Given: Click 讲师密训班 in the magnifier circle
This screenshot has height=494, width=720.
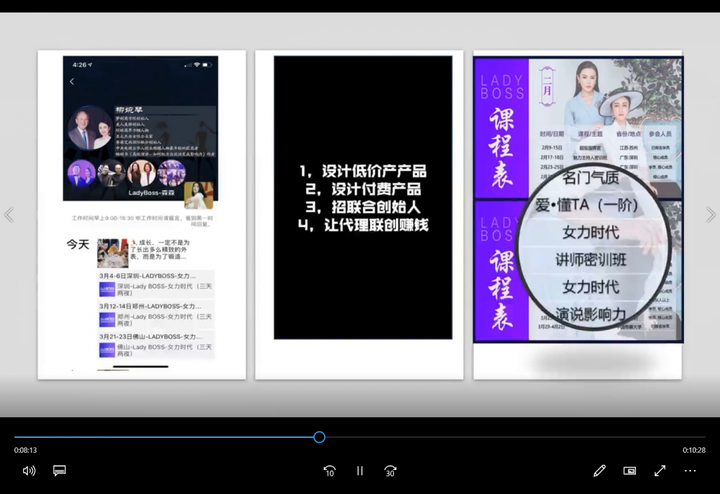Looking at the screenshot, I should coord(591,260).
